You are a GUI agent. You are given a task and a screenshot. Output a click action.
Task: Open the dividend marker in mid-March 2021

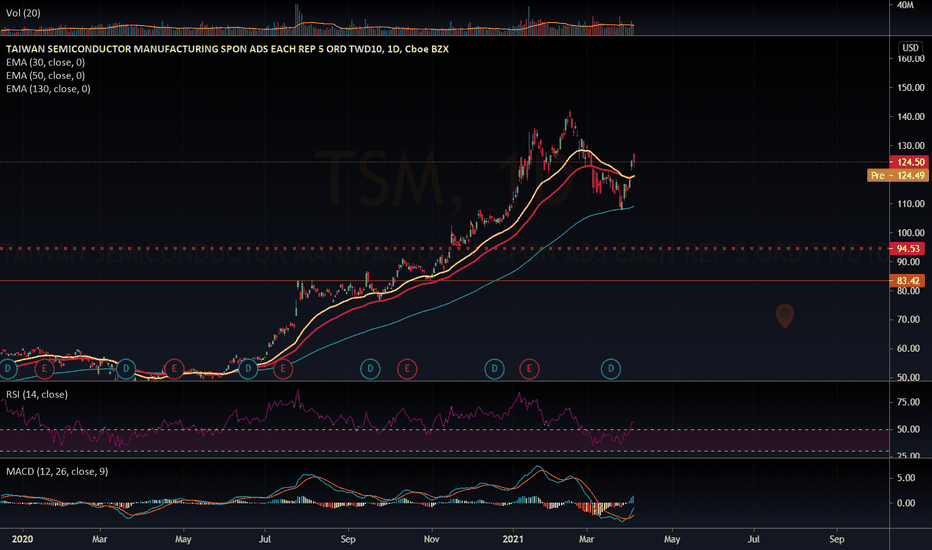tap(611, 369)
